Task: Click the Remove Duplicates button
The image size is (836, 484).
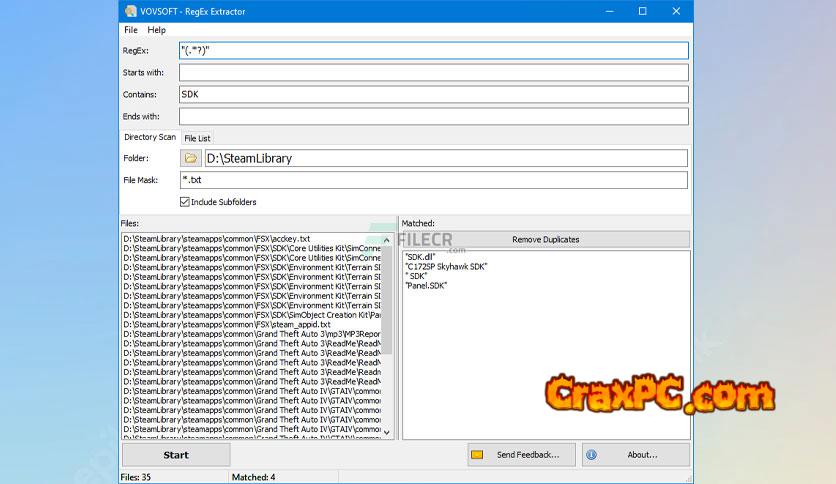Action: point(545,240)
